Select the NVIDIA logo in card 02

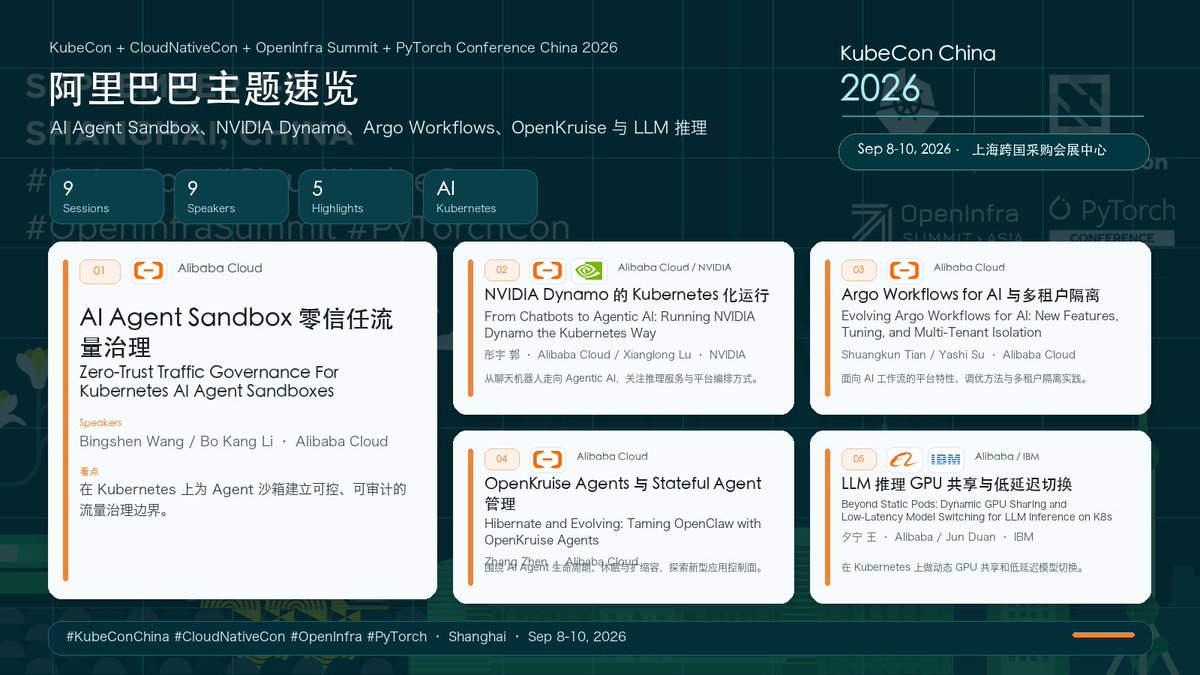click(x=588, y=270)
